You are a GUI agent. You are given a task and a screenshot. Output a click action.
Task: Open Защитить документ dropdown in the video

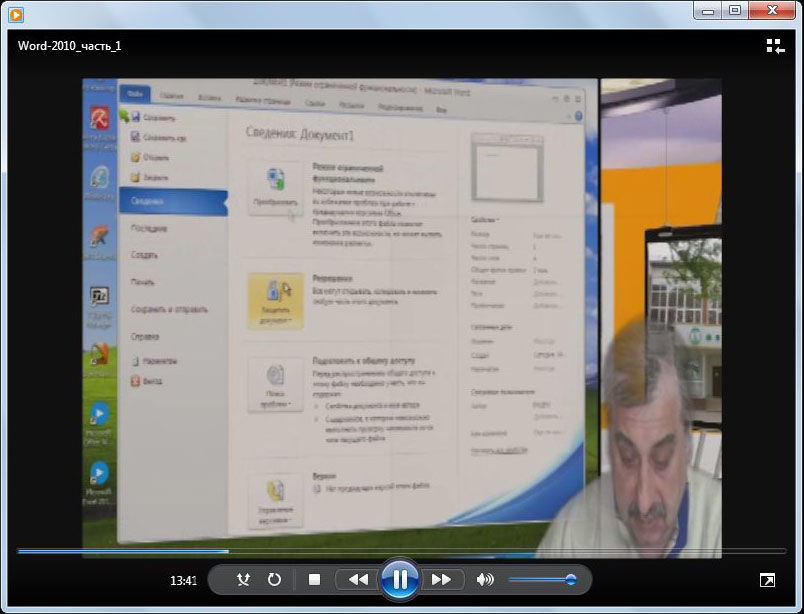pos(276,301)
